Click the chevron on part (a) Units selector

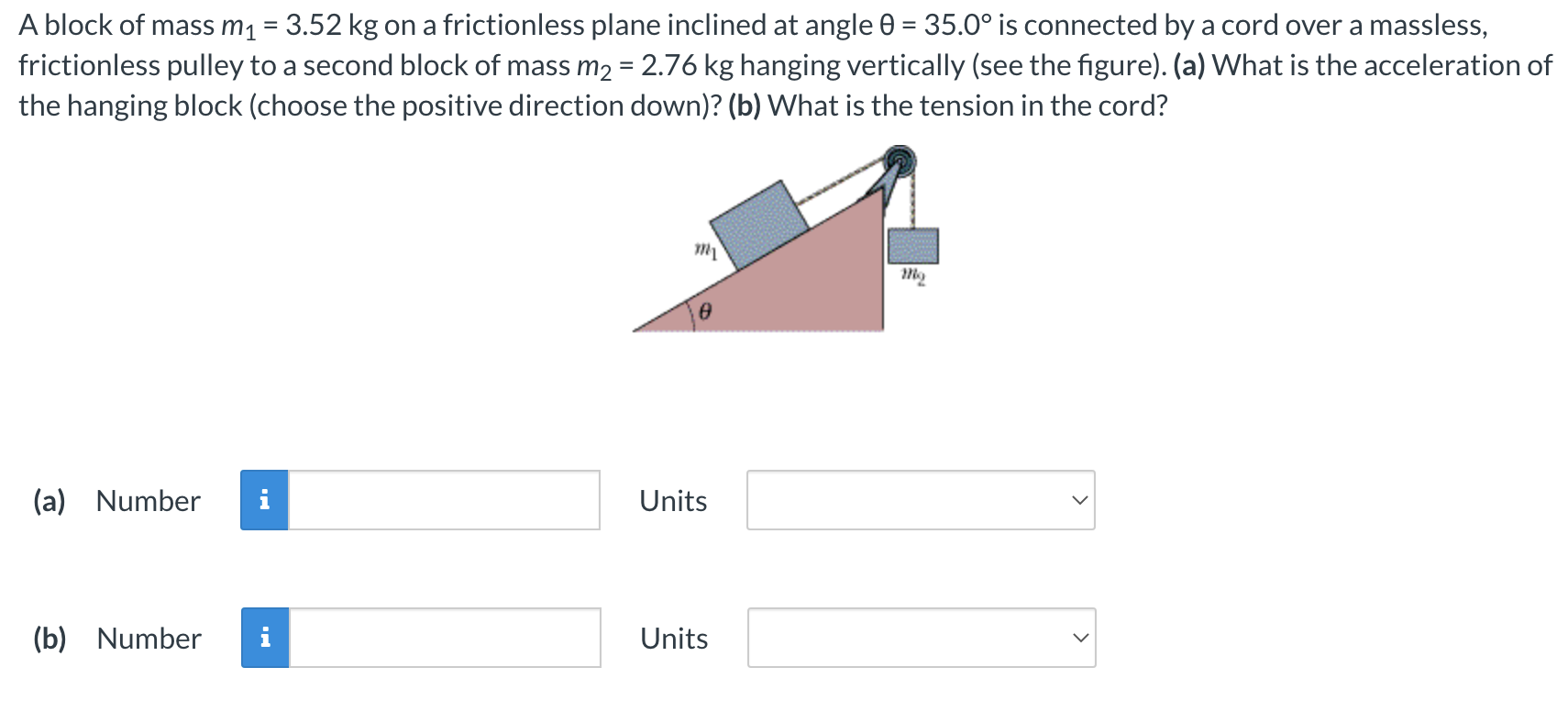coord(1080,500)
